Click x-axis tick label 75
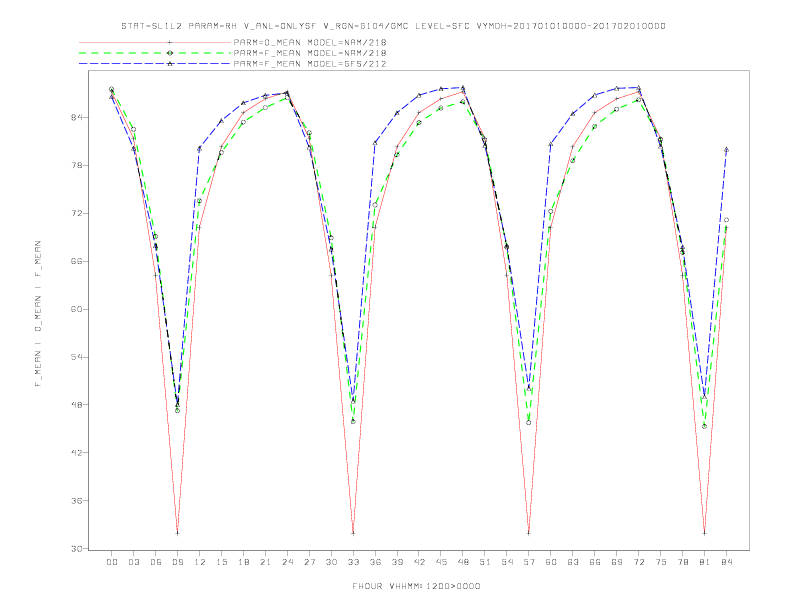This screenshot has height=612, width=792. pyautogui.click(x=661, y=562)
